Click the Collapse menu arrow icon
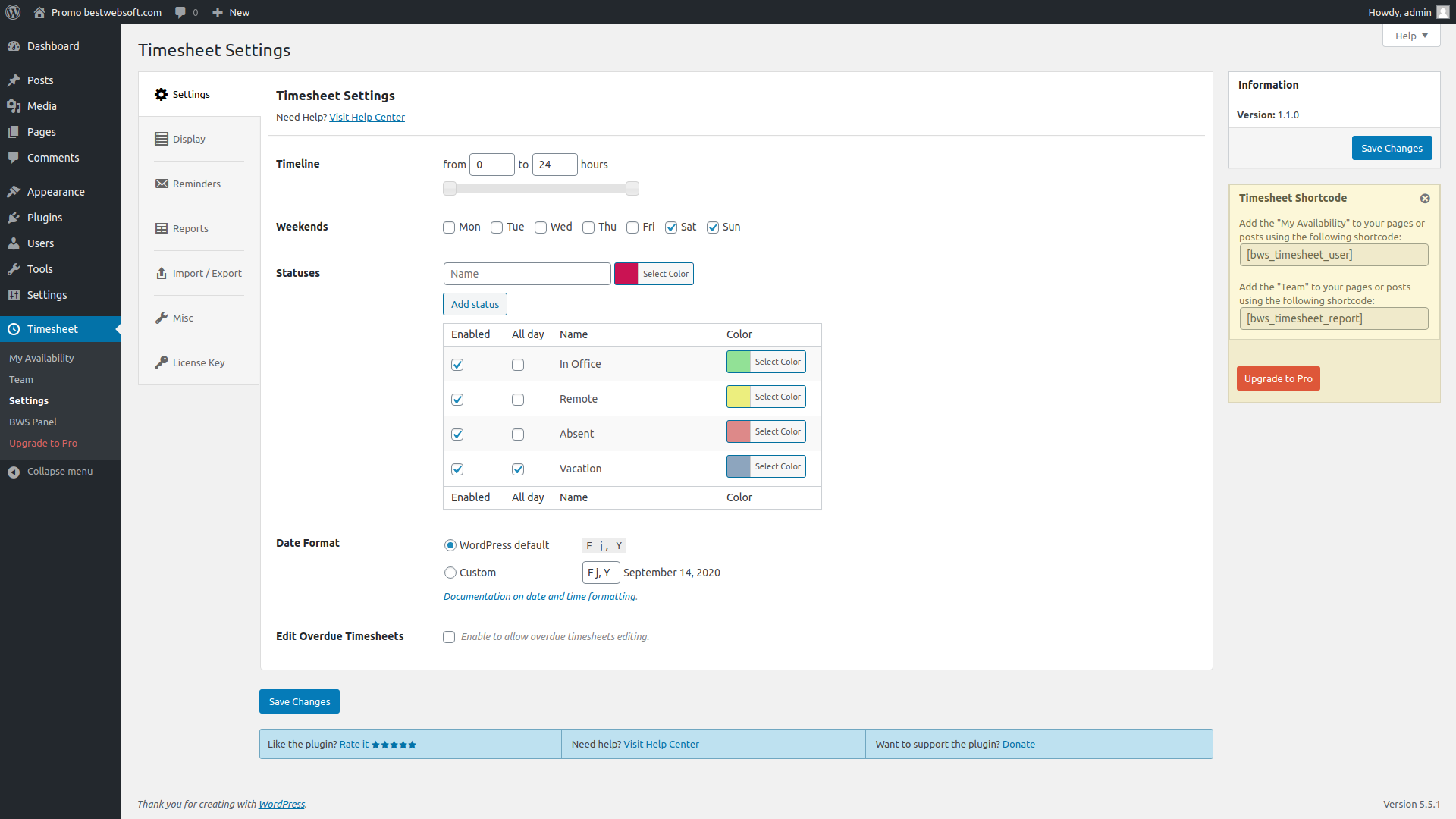The width and height of the screenshot is (1456, 819). pyautogui.click(x=14, y=472)
